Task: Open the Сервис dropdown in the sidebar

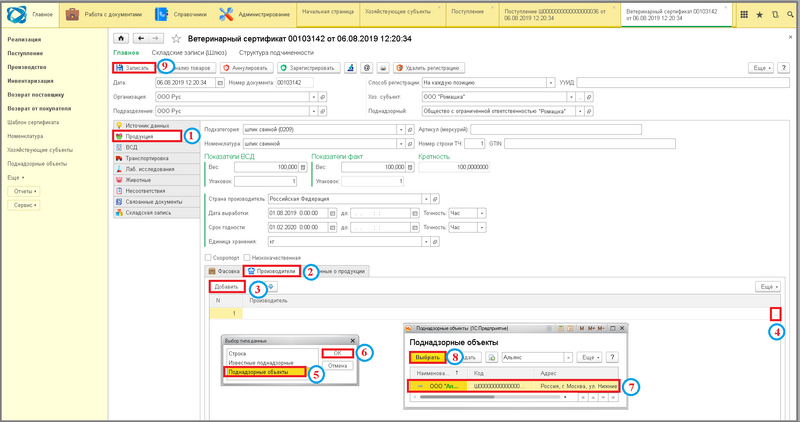Action: coord(23,205)
